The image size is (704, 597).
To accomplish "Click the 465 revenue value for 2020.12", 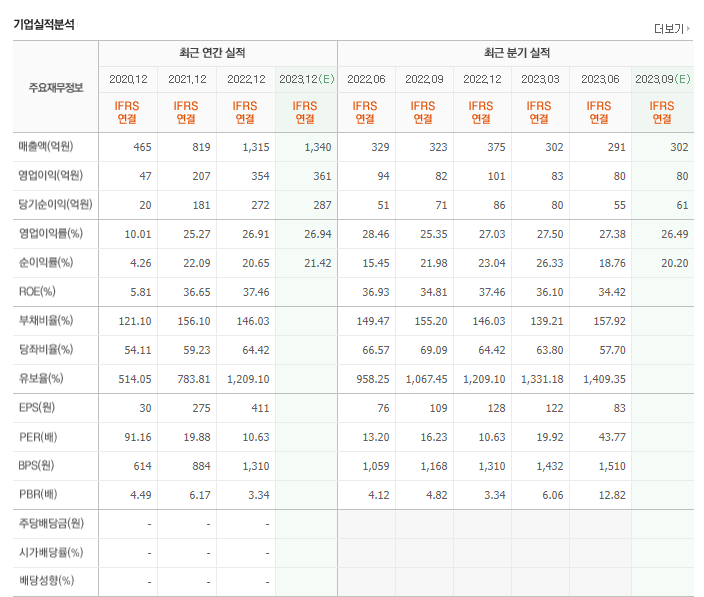I will pyautogui.click(x=142, y=147).
